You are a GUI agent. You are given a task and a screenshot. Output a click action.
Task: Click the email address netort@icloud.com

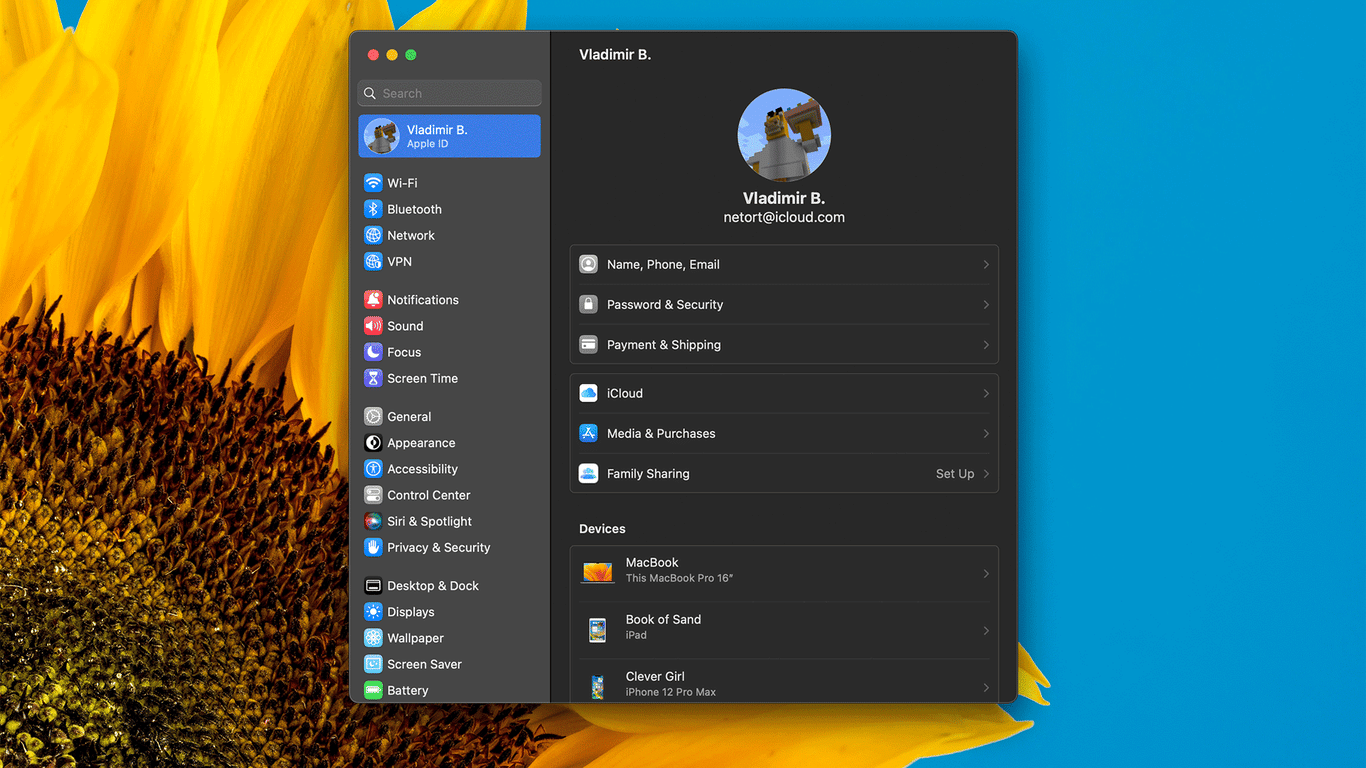coord(784,217)
